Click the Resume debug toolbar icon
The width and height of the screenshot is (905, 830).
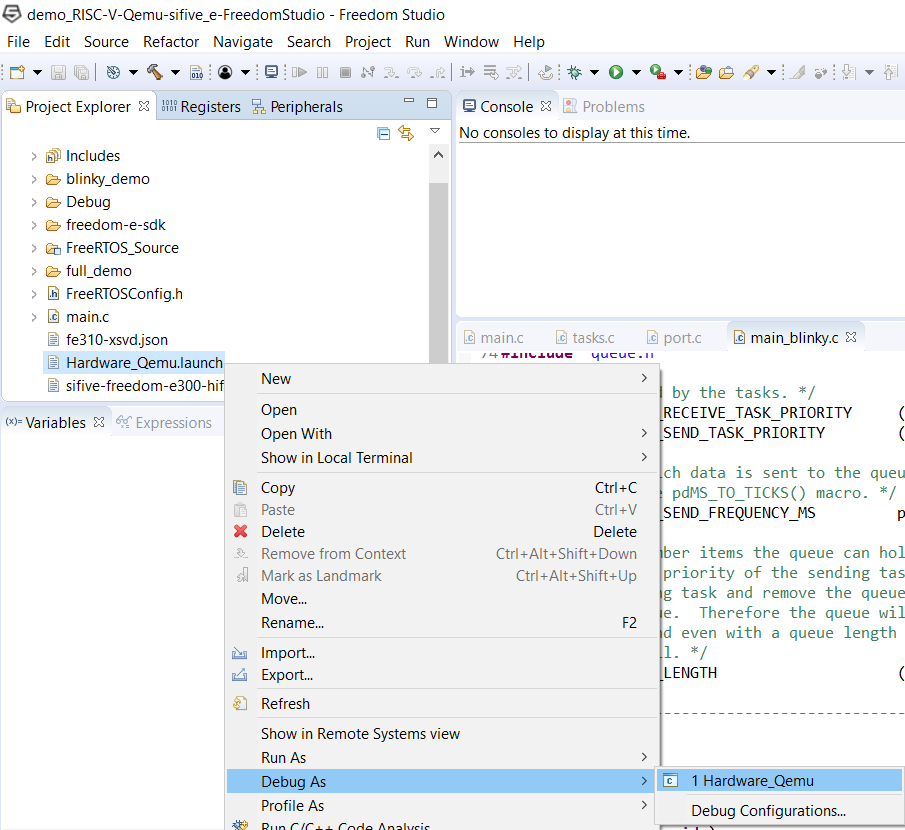299,72
